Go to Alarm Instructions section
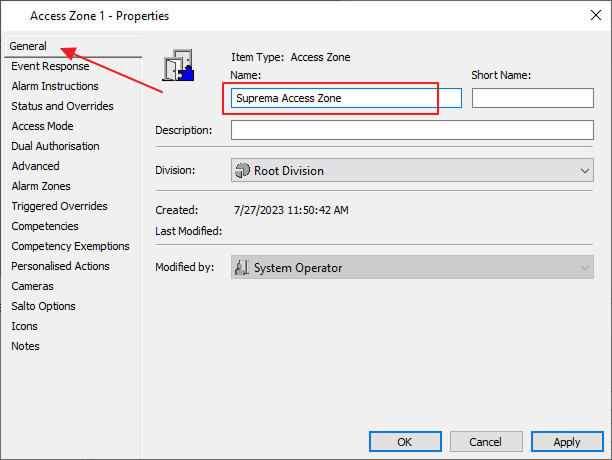Screen dimensions: 612x460 coord(55,86)
